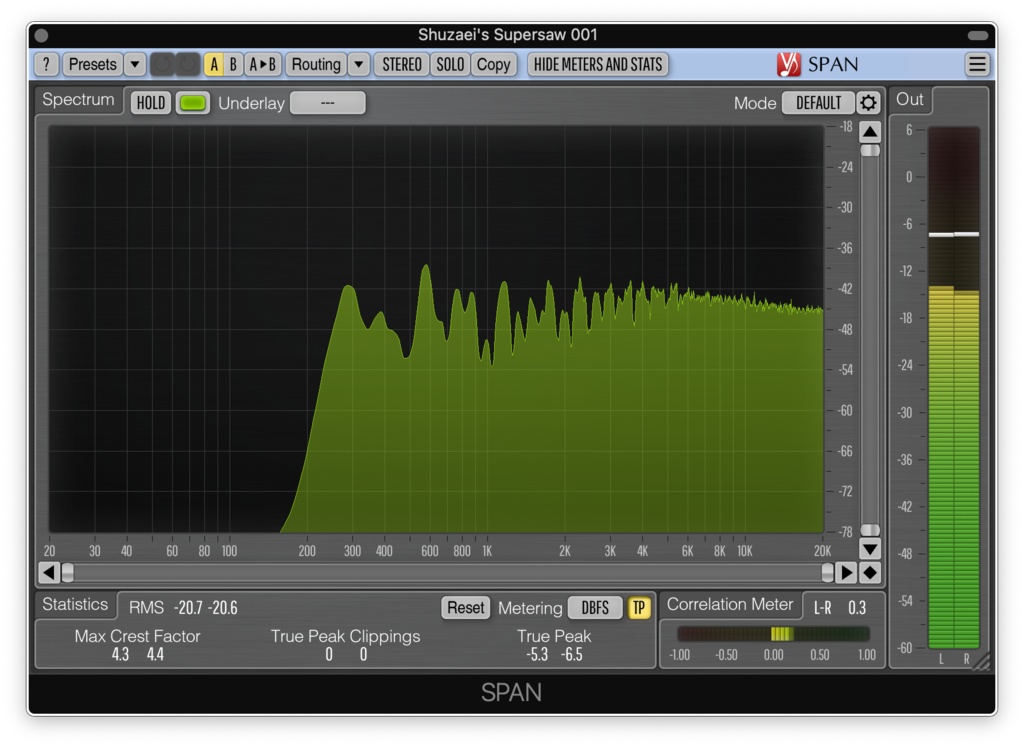
Task: Click the True Peak value -6.5
Action: [x=572, y=655]
